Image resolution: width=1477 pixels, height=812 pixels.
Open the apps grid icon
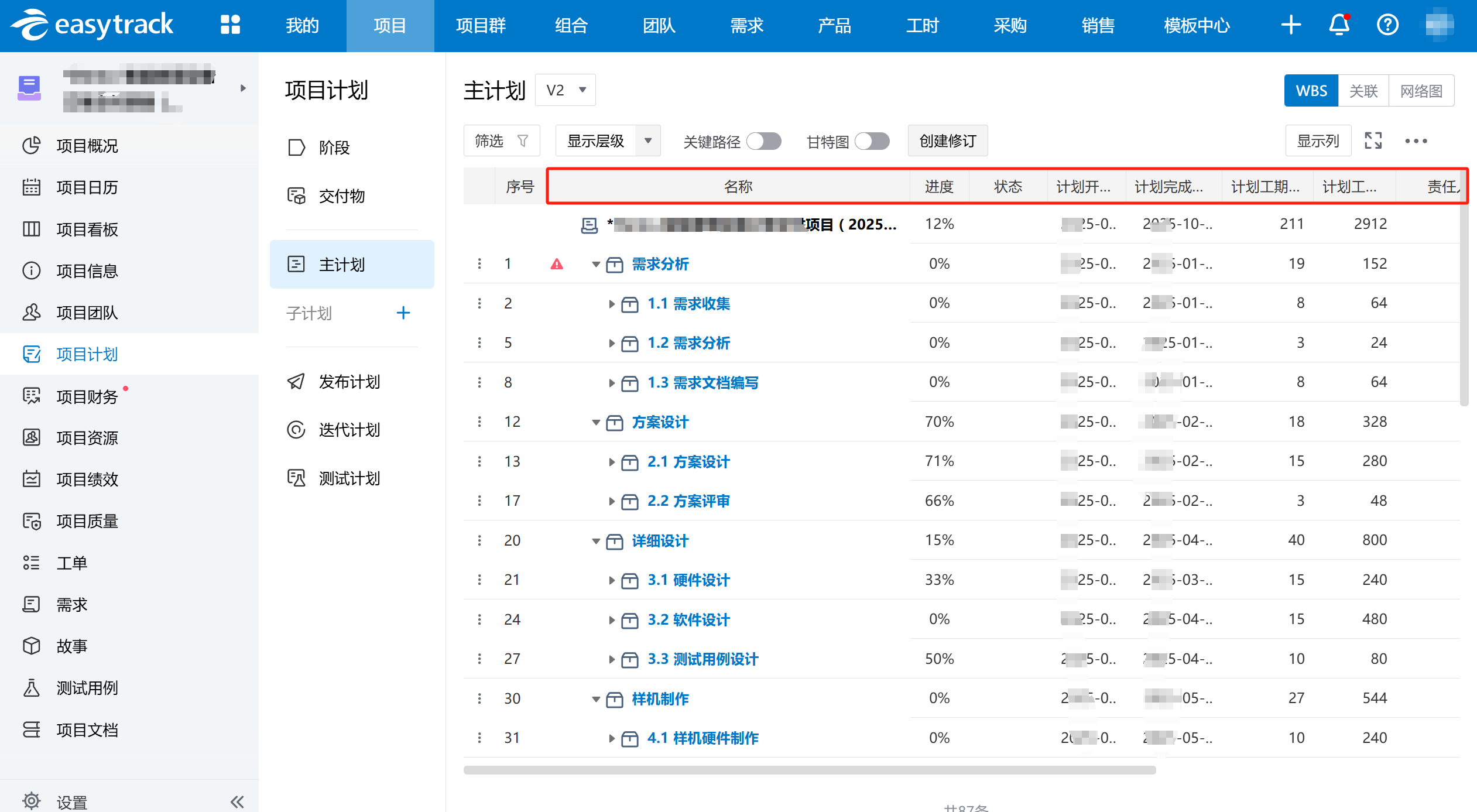pos(230,25)
